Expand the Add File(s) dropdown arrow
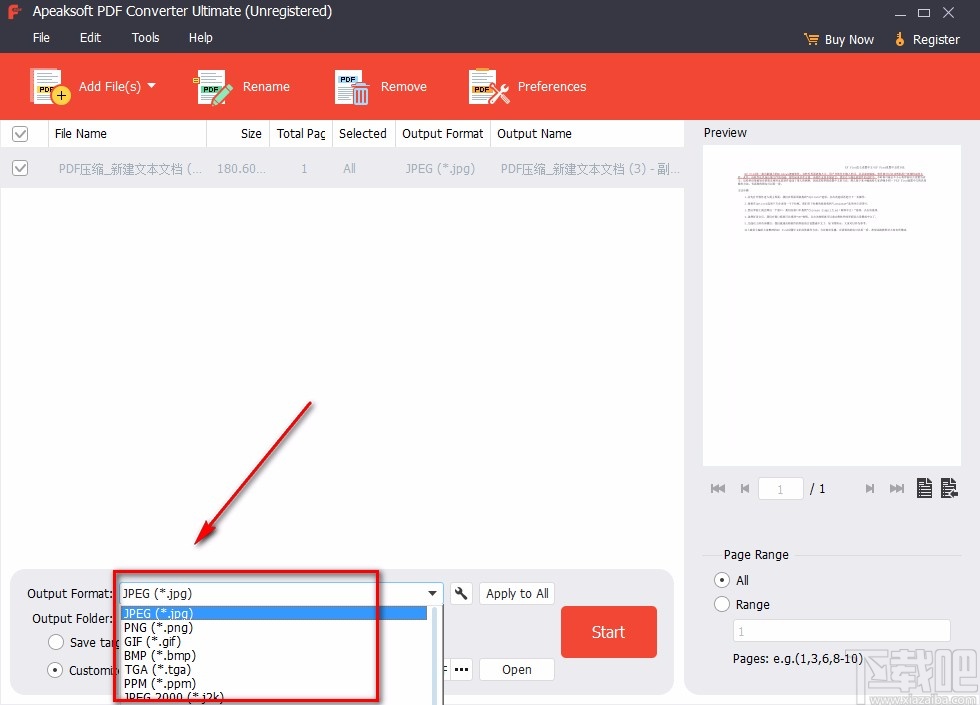This screenshot has height=705, width=980. tap(151, 86)
